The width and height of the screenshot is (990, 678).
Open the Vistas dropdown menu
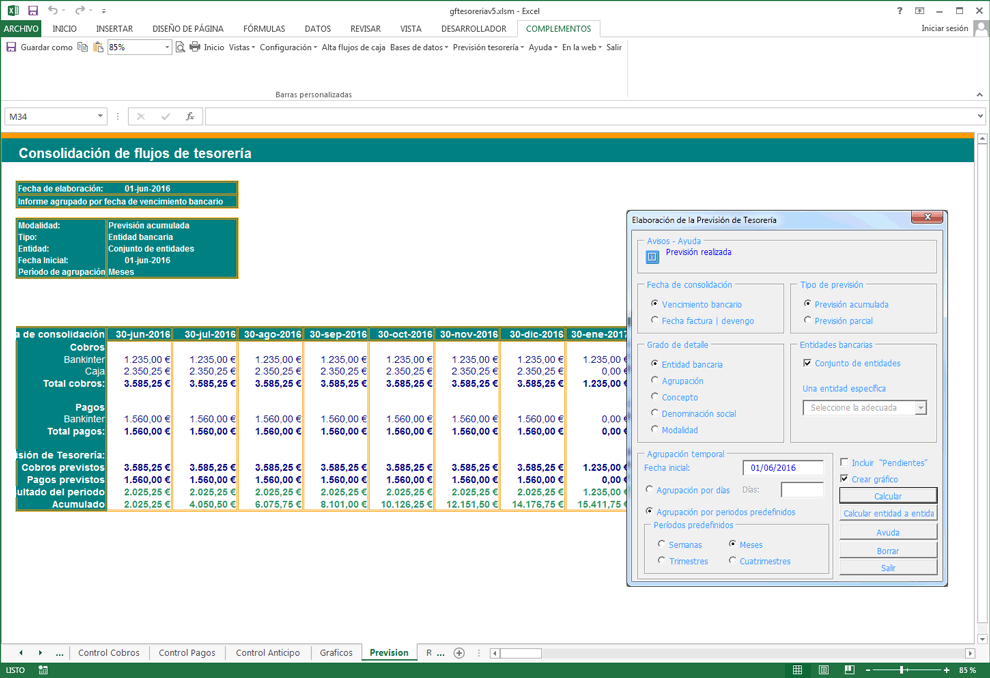coord(242,47)
